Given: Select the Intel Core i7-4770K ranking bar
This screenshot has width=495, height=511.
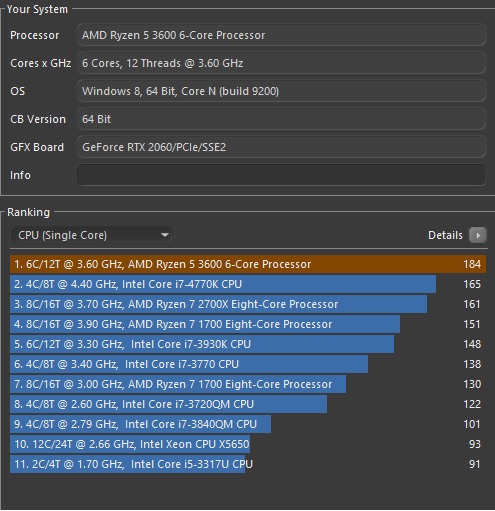Looking at the screenshot, I should click(248, 284).
